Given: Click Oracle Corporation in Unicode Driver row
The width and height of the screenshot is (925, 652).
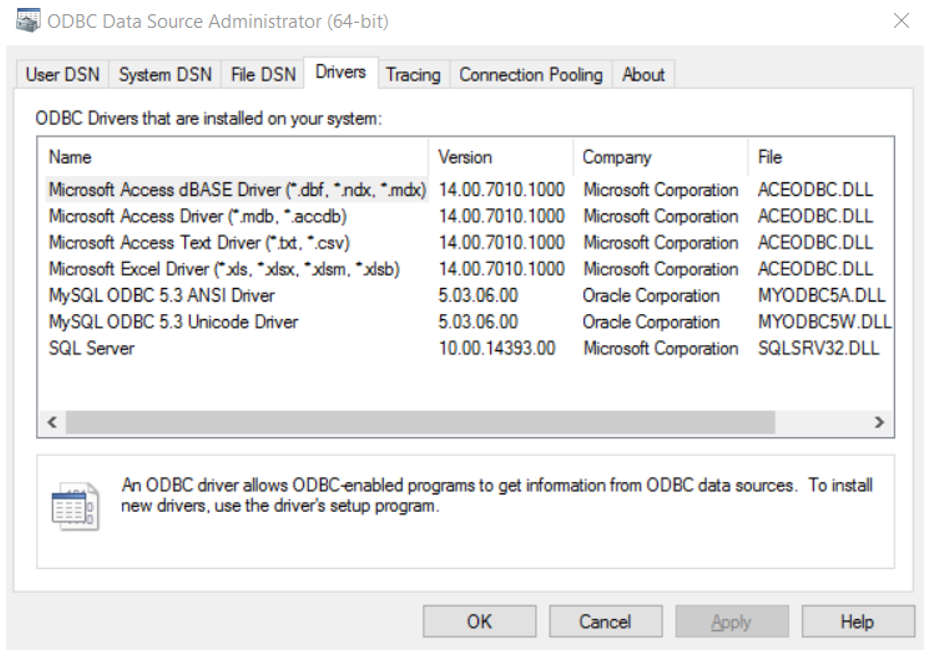Looking at the screenshot, I should 651,322.
